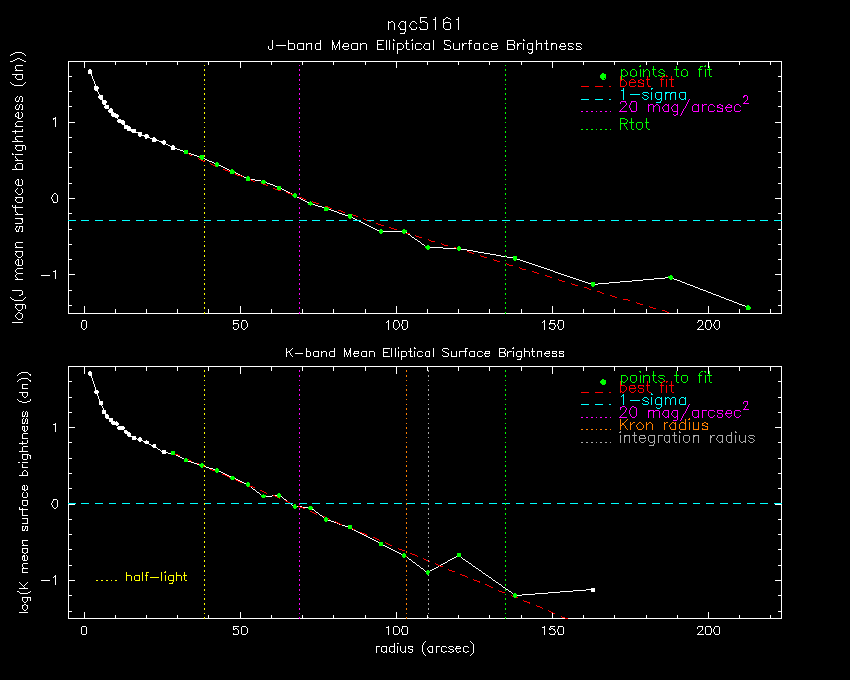Image resolution: width=850 pixels, height=680 pixels.
Task: Click the green dot marker in K-band legend
Action: click(x=603, y=382)
